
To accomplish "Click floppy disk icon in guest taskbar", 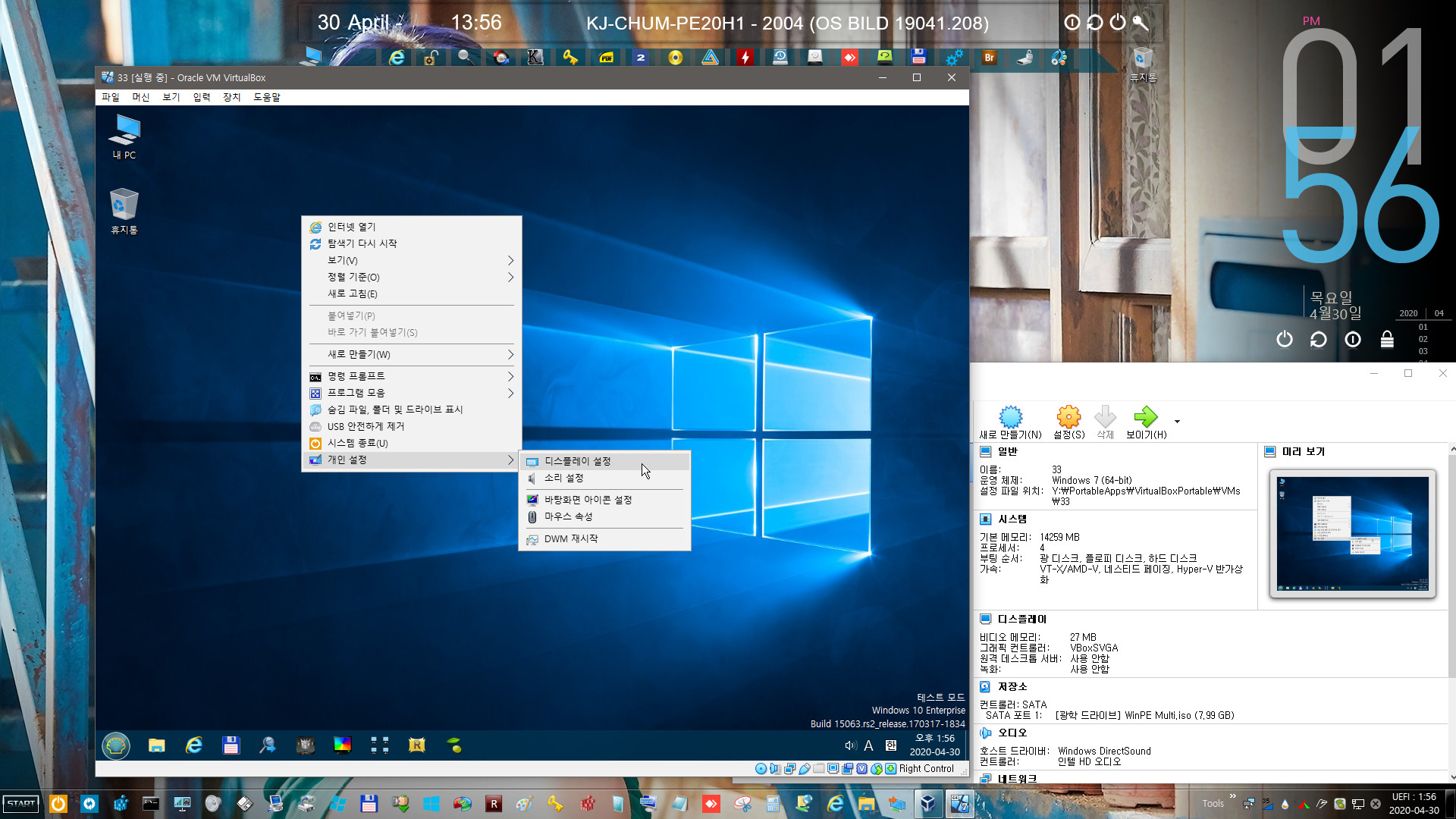I will [x=231, y=745].
